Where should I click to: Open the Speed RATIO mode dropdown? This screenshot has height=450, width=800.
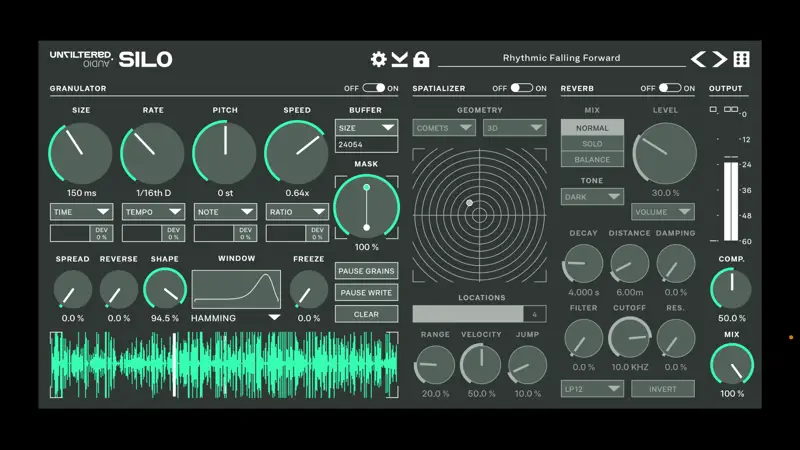point(297,212)
